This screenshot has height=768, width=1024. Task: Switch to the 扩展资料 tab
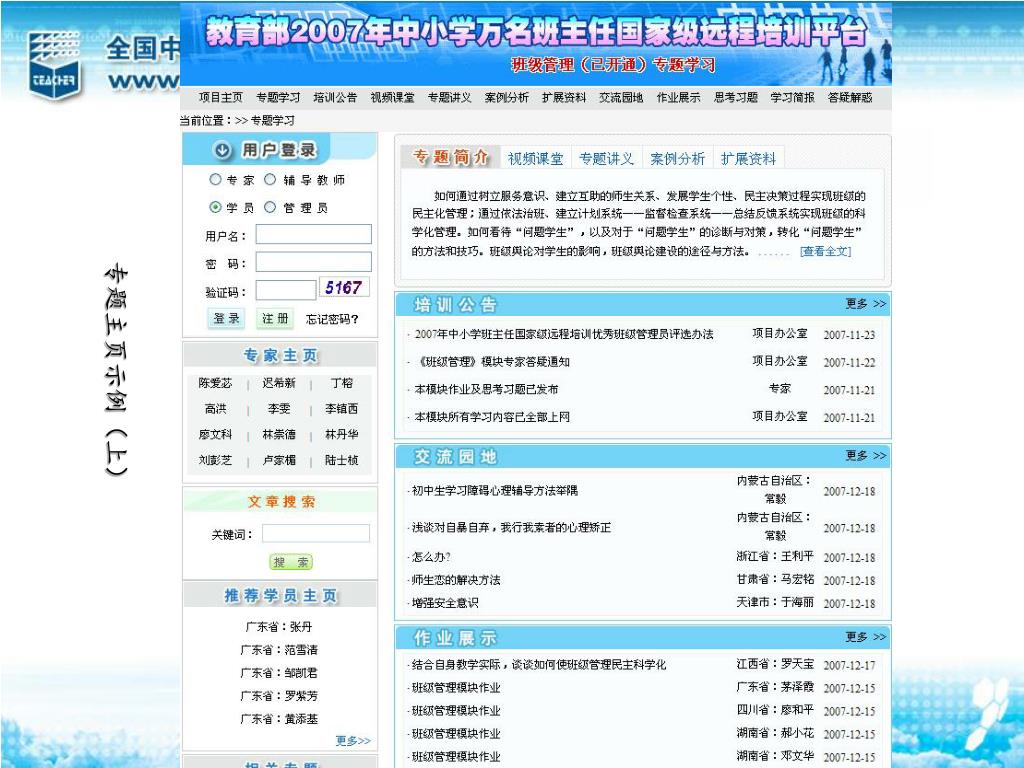coord(749,159)
